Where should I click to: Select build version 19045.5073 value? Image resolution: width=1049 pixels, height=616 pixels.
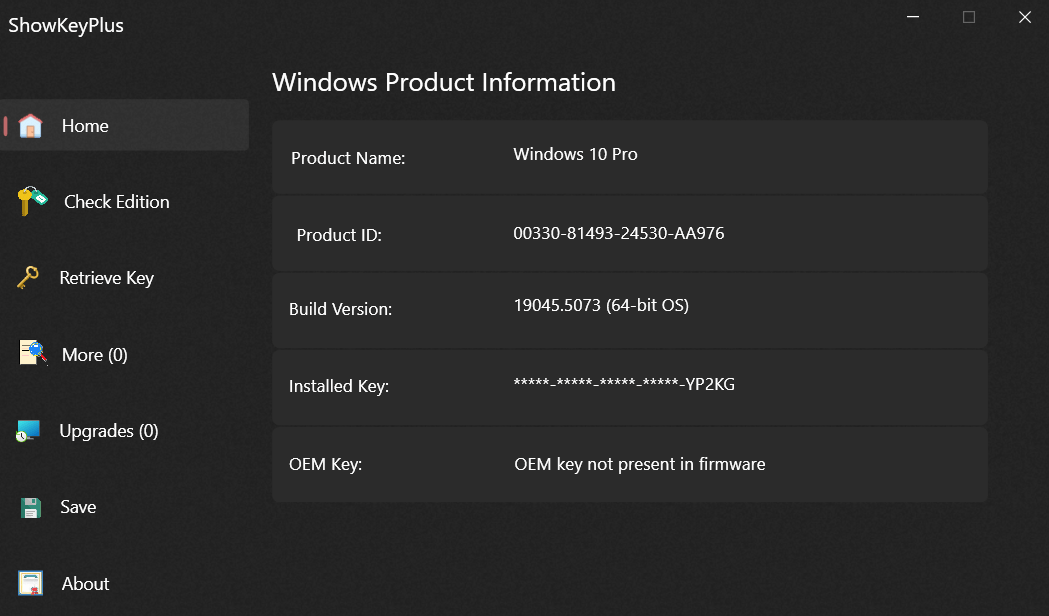(601, 305)
